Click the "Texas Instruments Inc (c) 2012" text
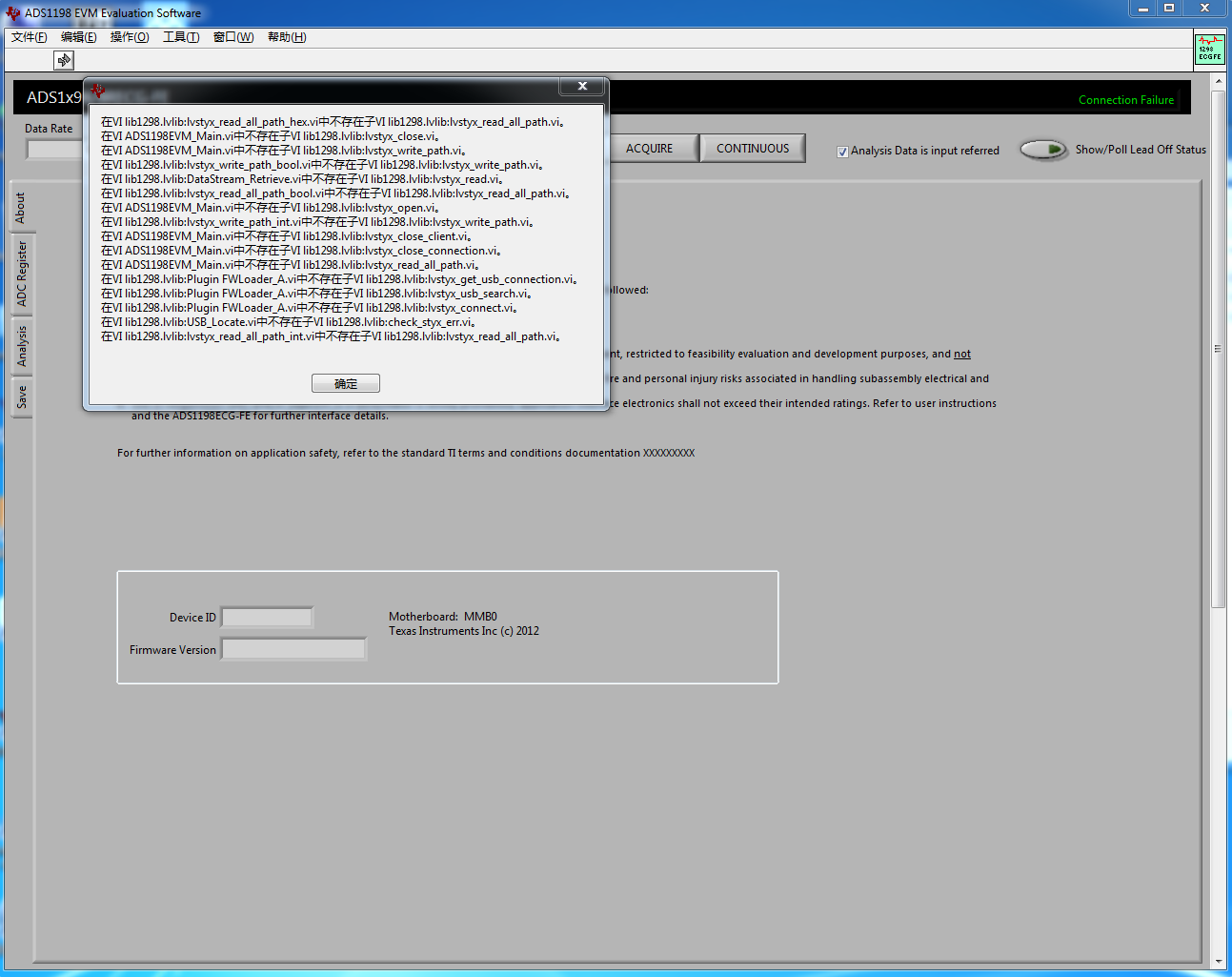 [x=464, y=631]
